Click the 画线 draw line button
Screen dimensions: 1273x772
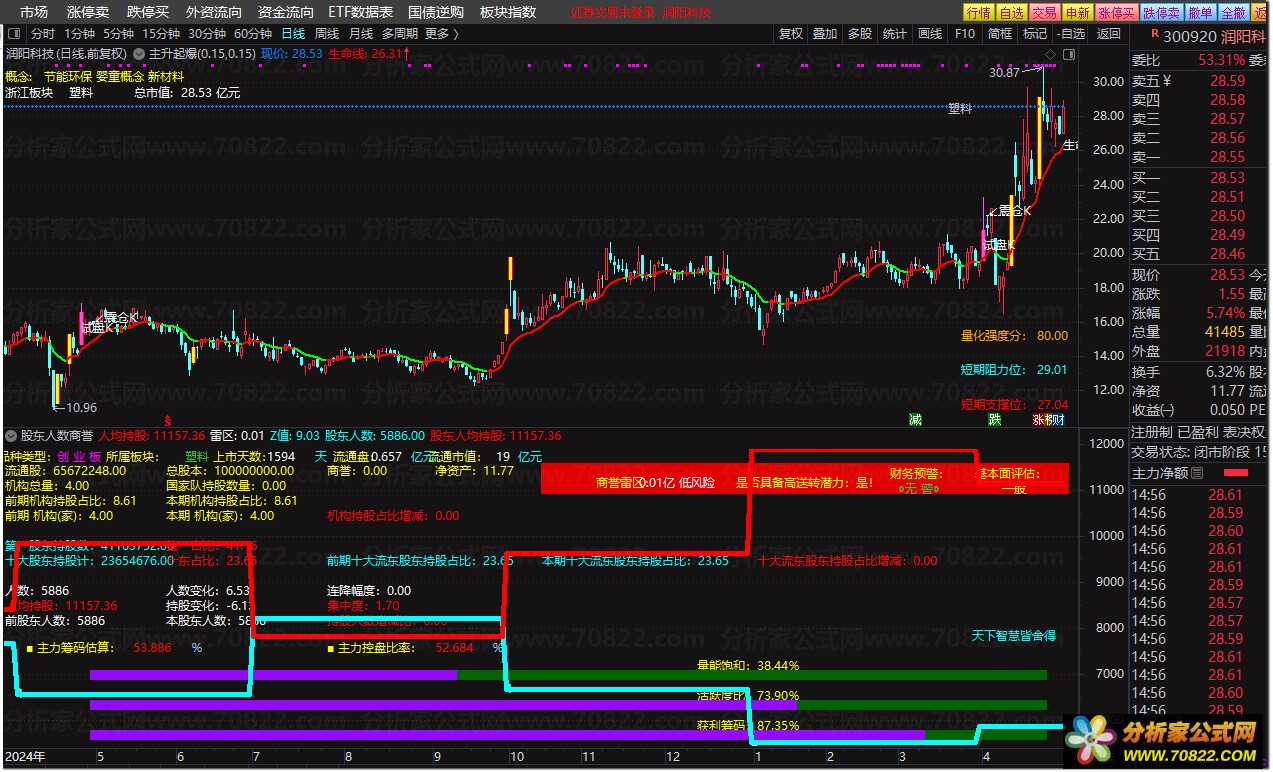pos(930,33)
